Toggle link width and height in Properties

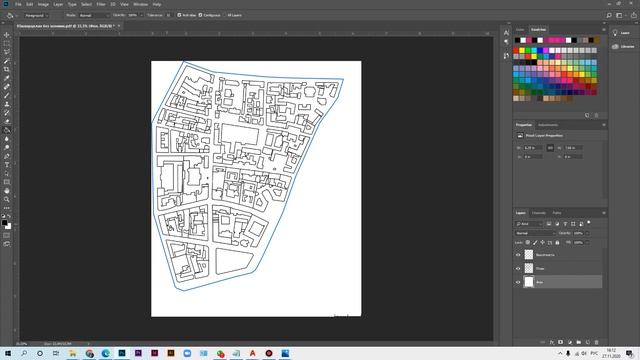point(550,148)
